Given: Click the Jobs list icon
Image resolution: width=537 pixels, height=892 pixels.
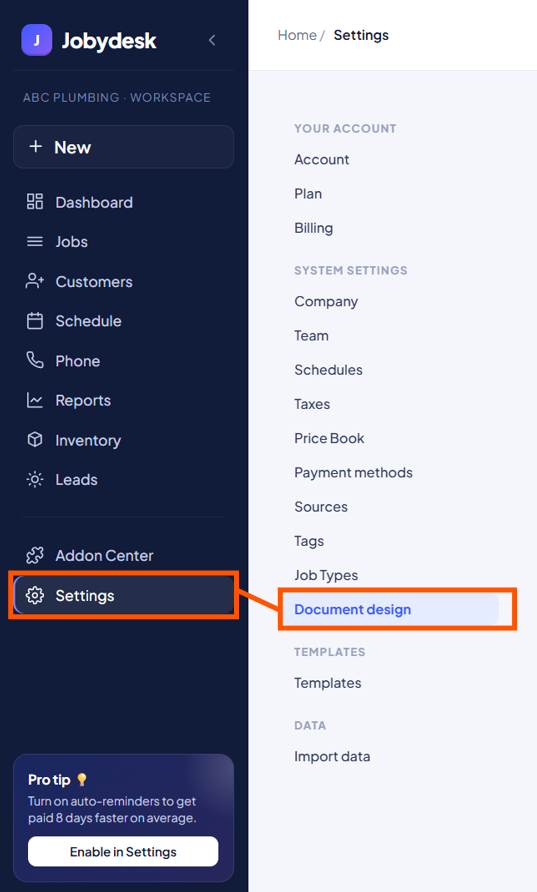Looking at the screenshot, I should 35,241.
